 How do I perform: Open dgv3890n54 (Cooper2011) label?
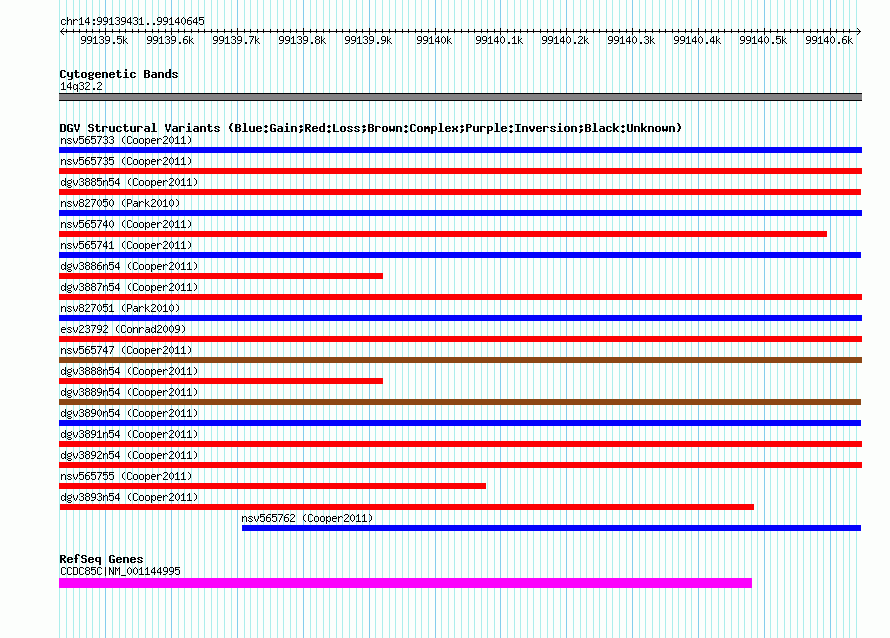(129, 413)
